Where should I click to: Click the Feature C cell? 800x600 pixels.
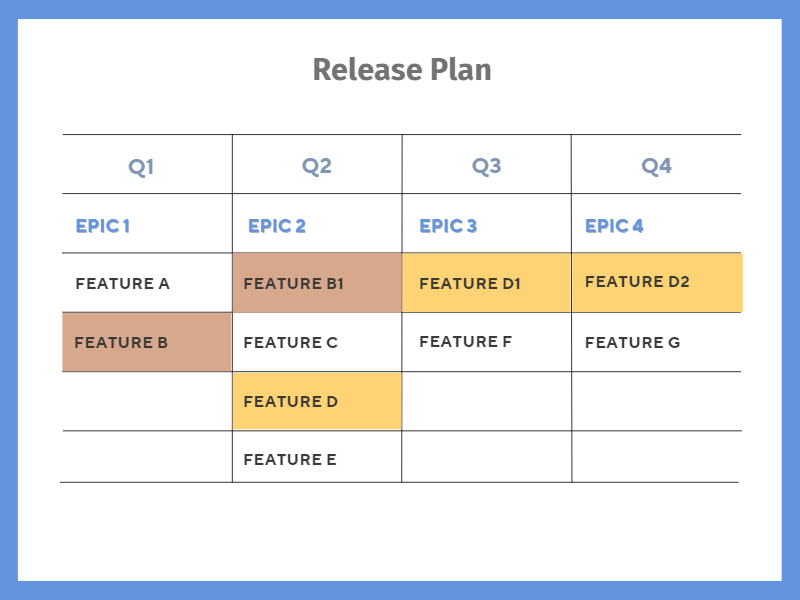coord(291,342)
